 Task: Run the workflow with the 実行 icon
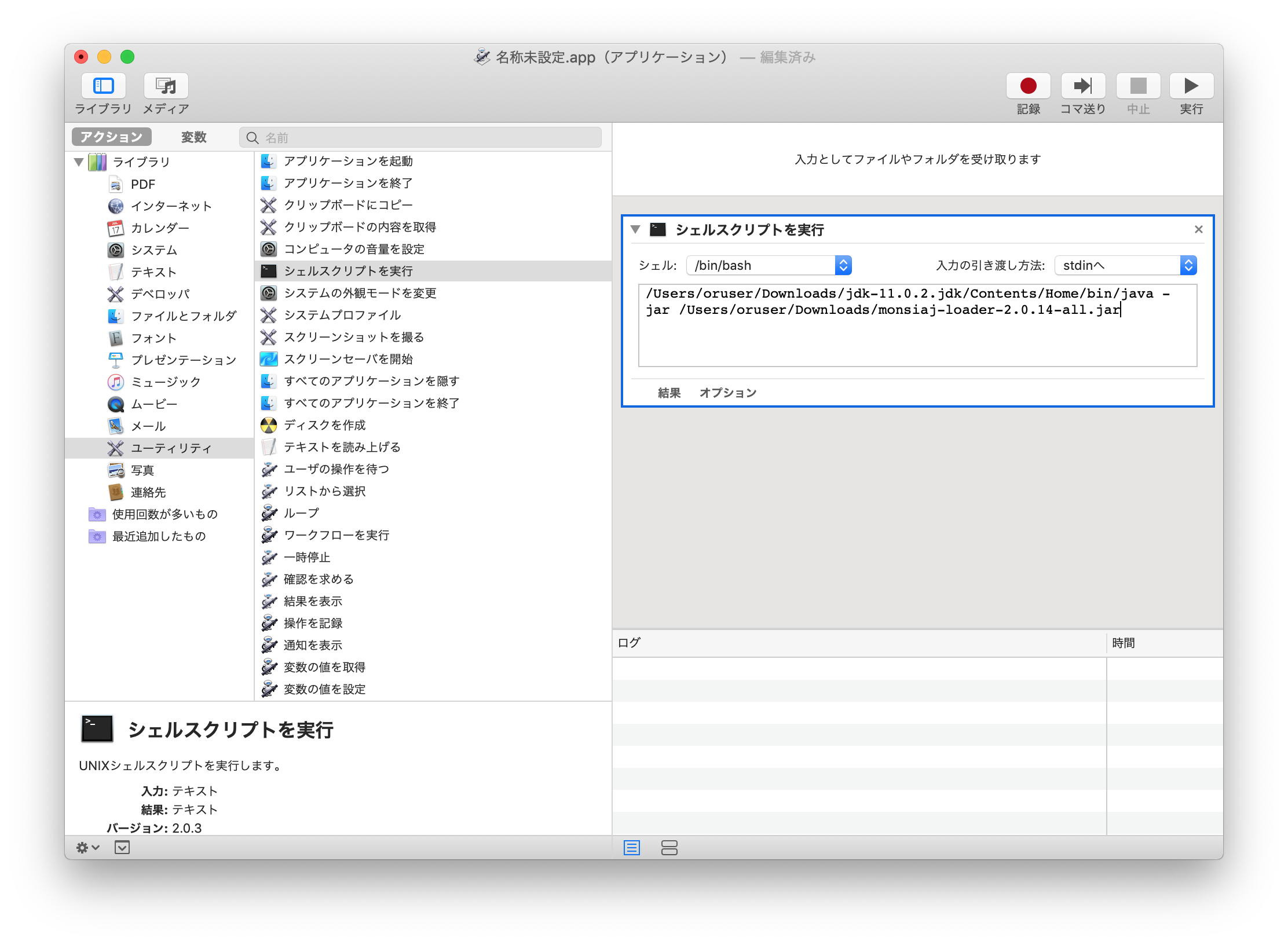[1190, 85]
